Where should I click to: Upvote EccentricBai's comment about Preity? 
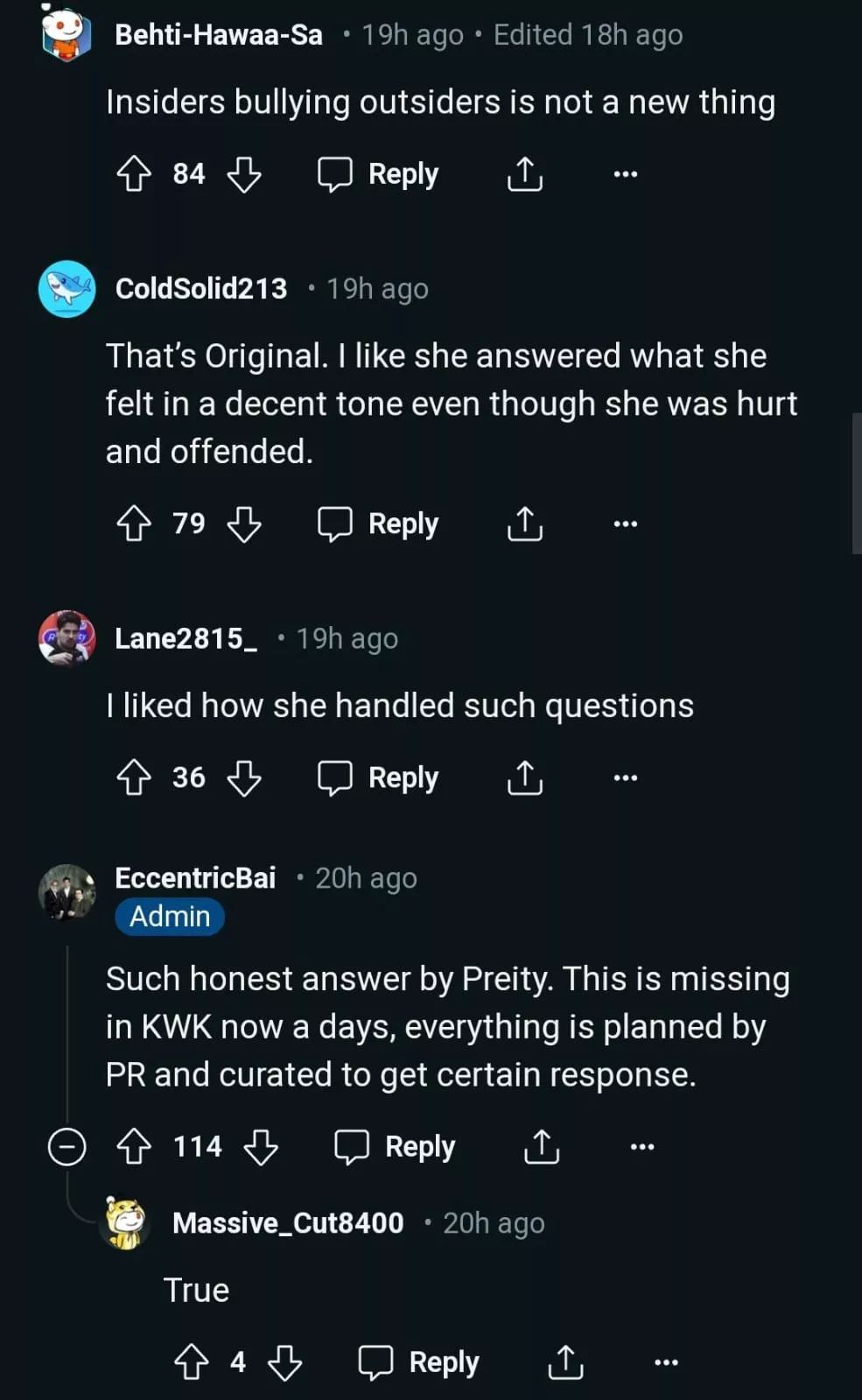(134, 1146)
